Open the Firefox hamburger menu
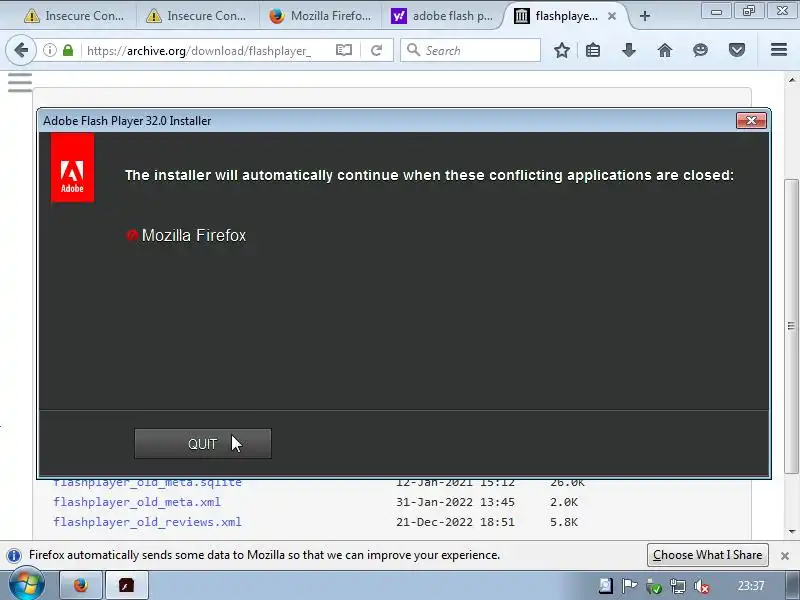Viewport: 800px width, 600px height. coord(779,49)
